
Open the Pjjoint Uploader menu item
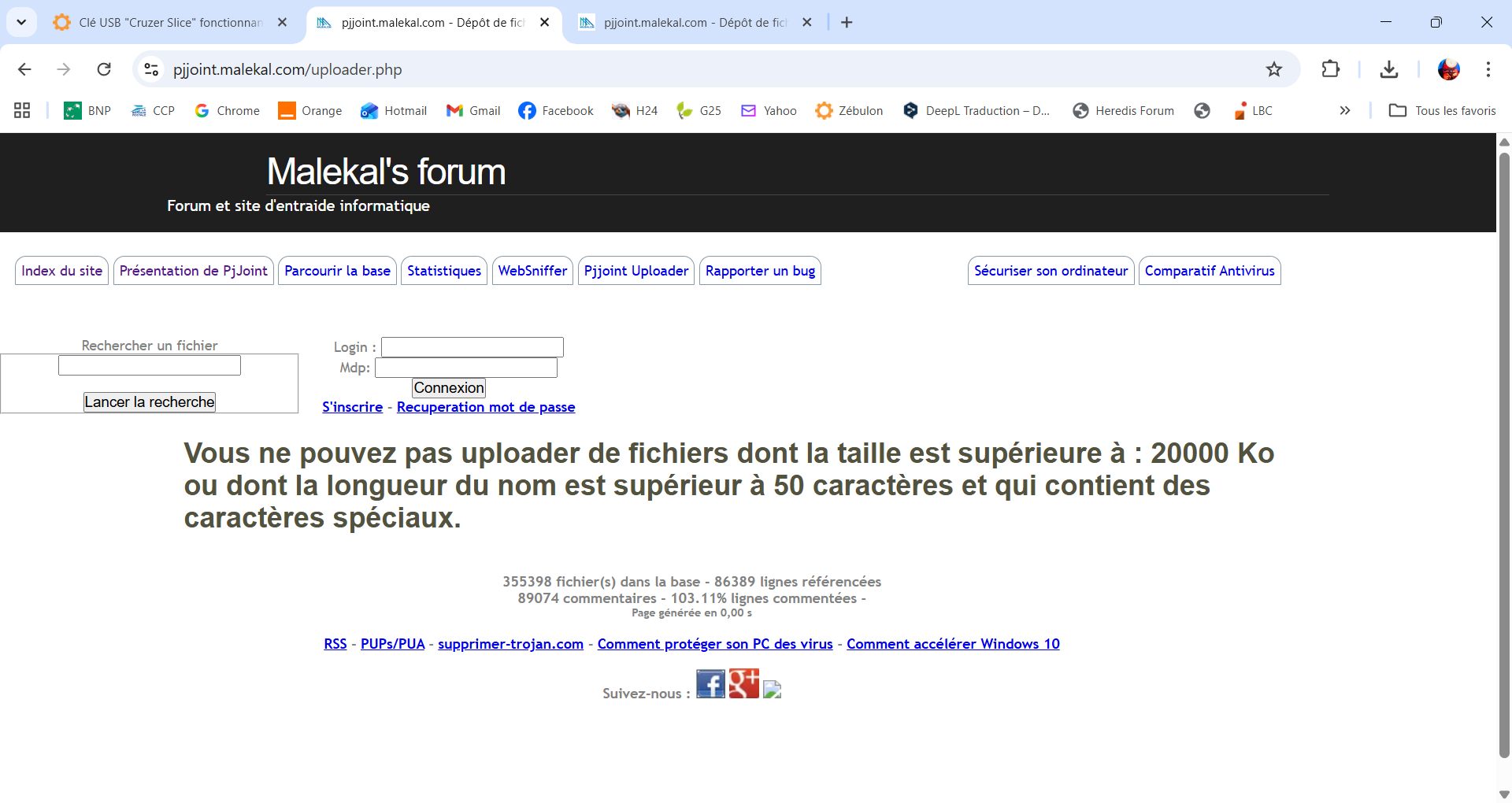point(636,271)
